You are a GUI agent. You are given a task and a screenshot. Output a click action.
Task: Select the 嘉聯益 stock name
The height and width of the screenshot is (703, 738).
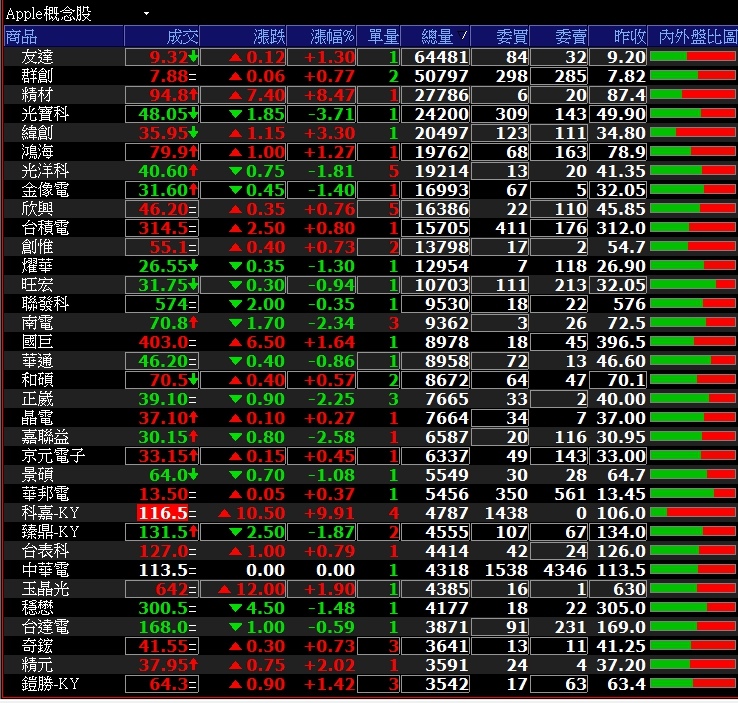coord(45,437)
